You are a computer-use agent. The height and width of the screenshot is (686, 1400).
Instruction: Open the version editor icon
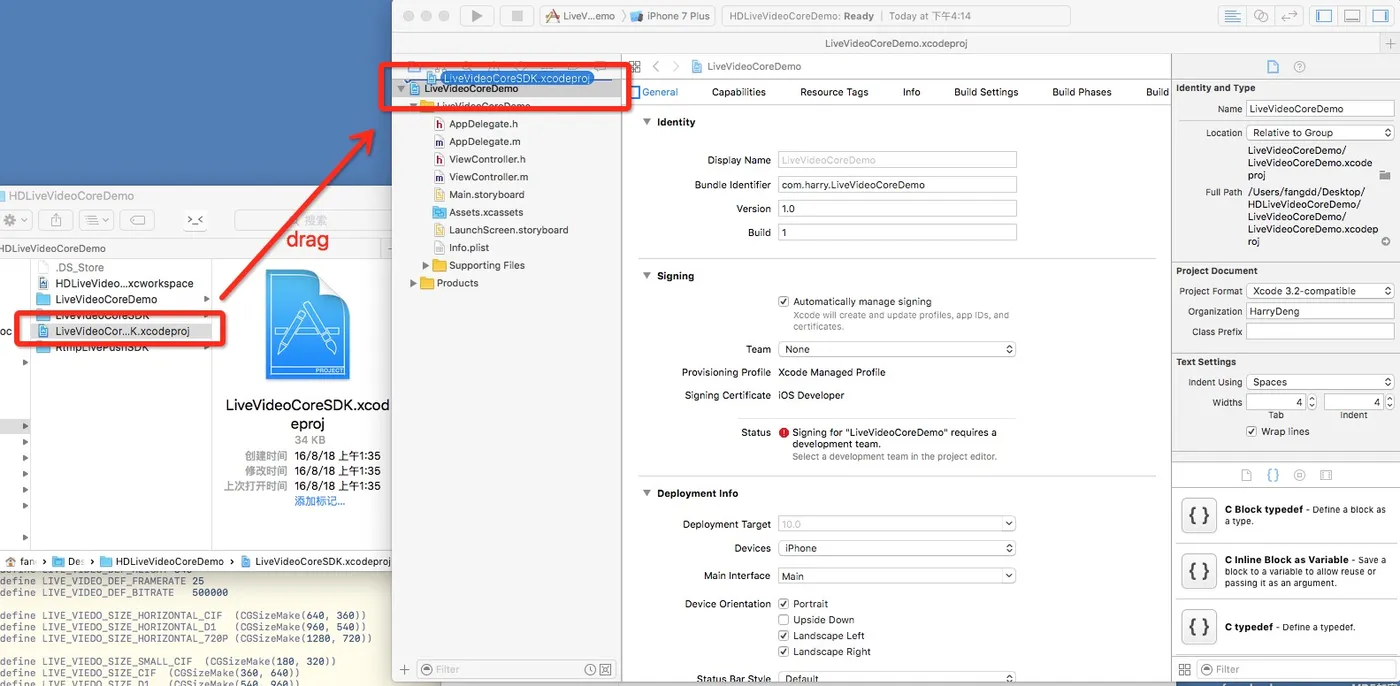point(1289,16)
